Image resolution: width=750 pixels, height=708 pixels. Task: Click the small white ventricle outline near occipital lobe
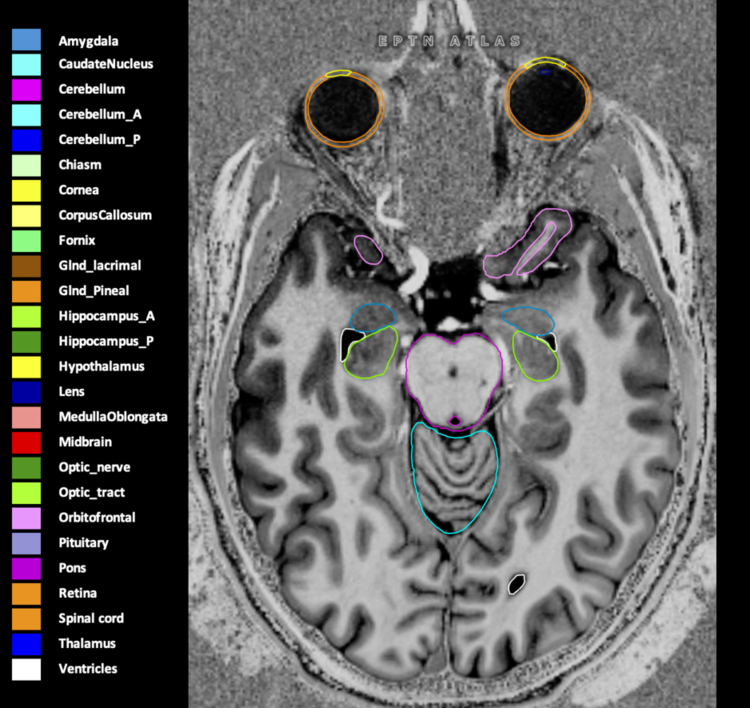pyautogui.click(x=516, y=584)
